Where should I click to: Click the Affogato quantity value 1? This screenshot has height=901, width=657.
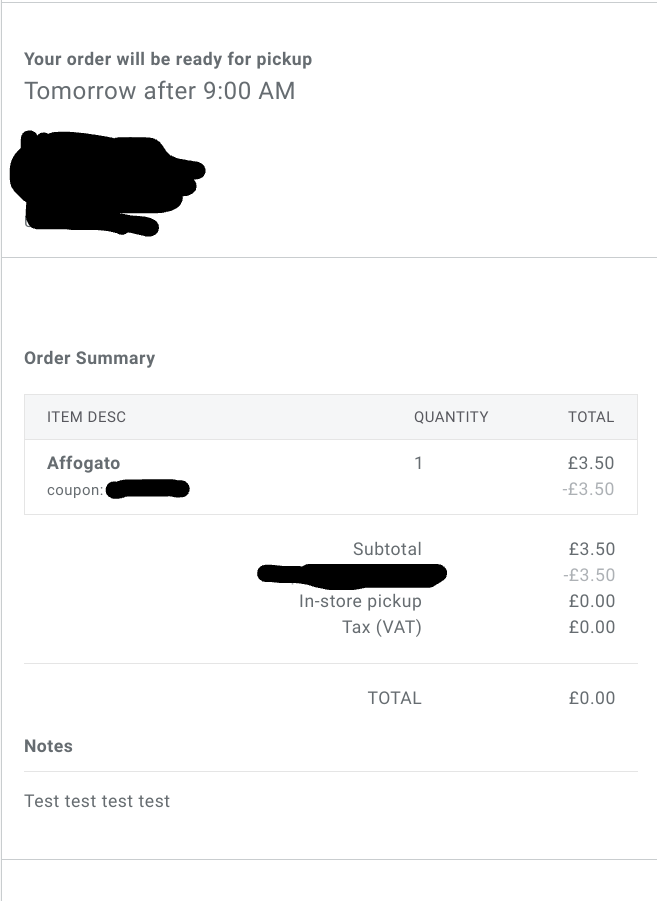(x=419, y=463)
